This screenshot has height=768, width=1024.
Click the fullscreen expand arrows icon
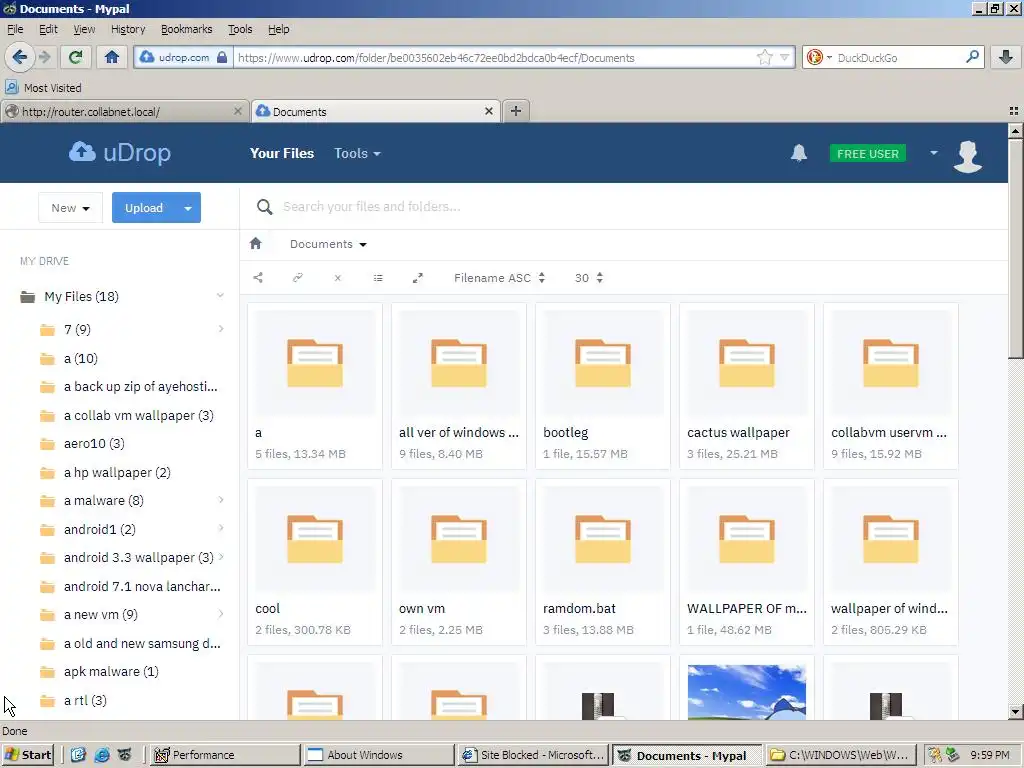tap(418, 278)
